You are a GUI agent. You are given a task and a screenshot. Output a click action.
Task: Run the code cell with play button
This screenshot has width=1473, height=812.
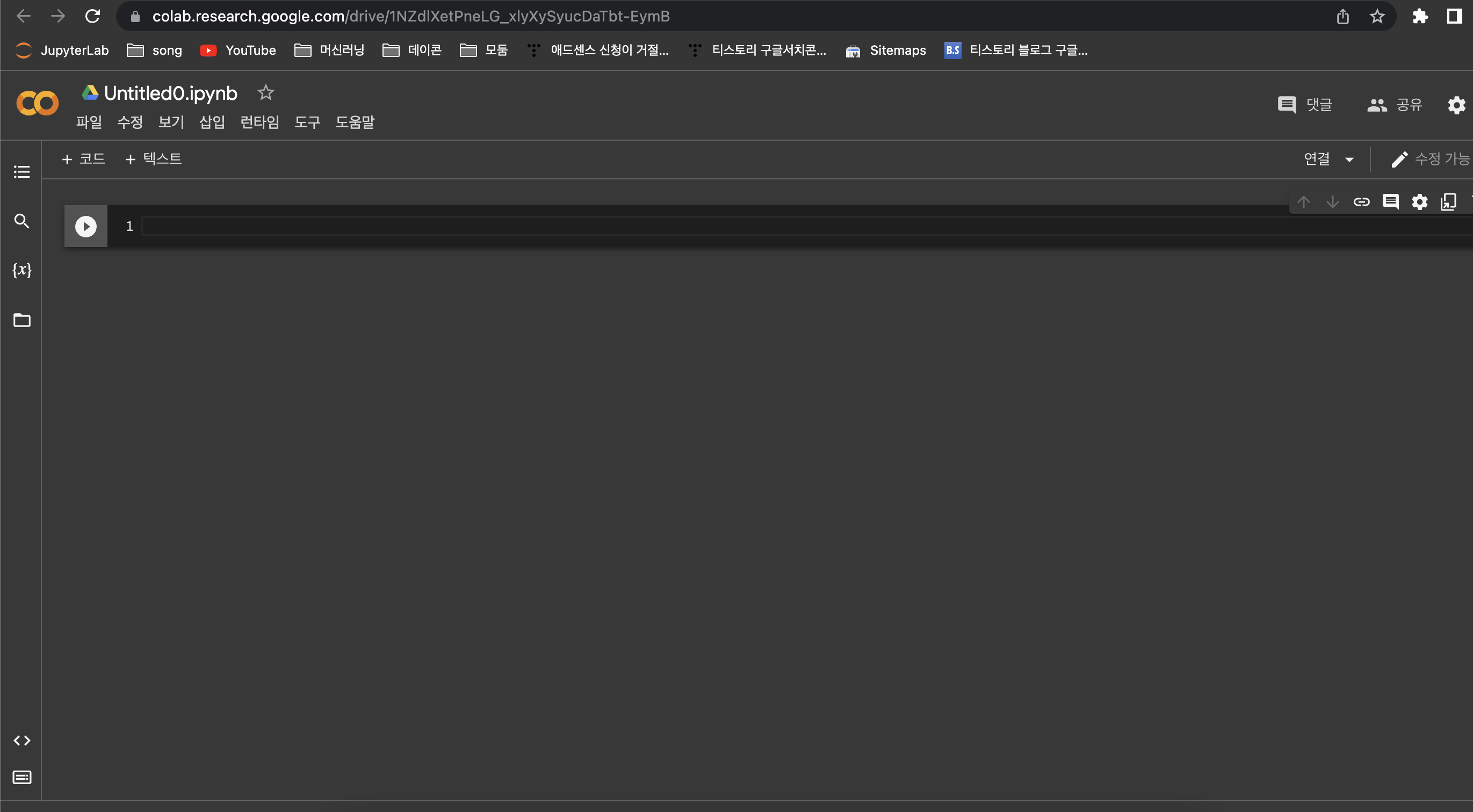86,227
